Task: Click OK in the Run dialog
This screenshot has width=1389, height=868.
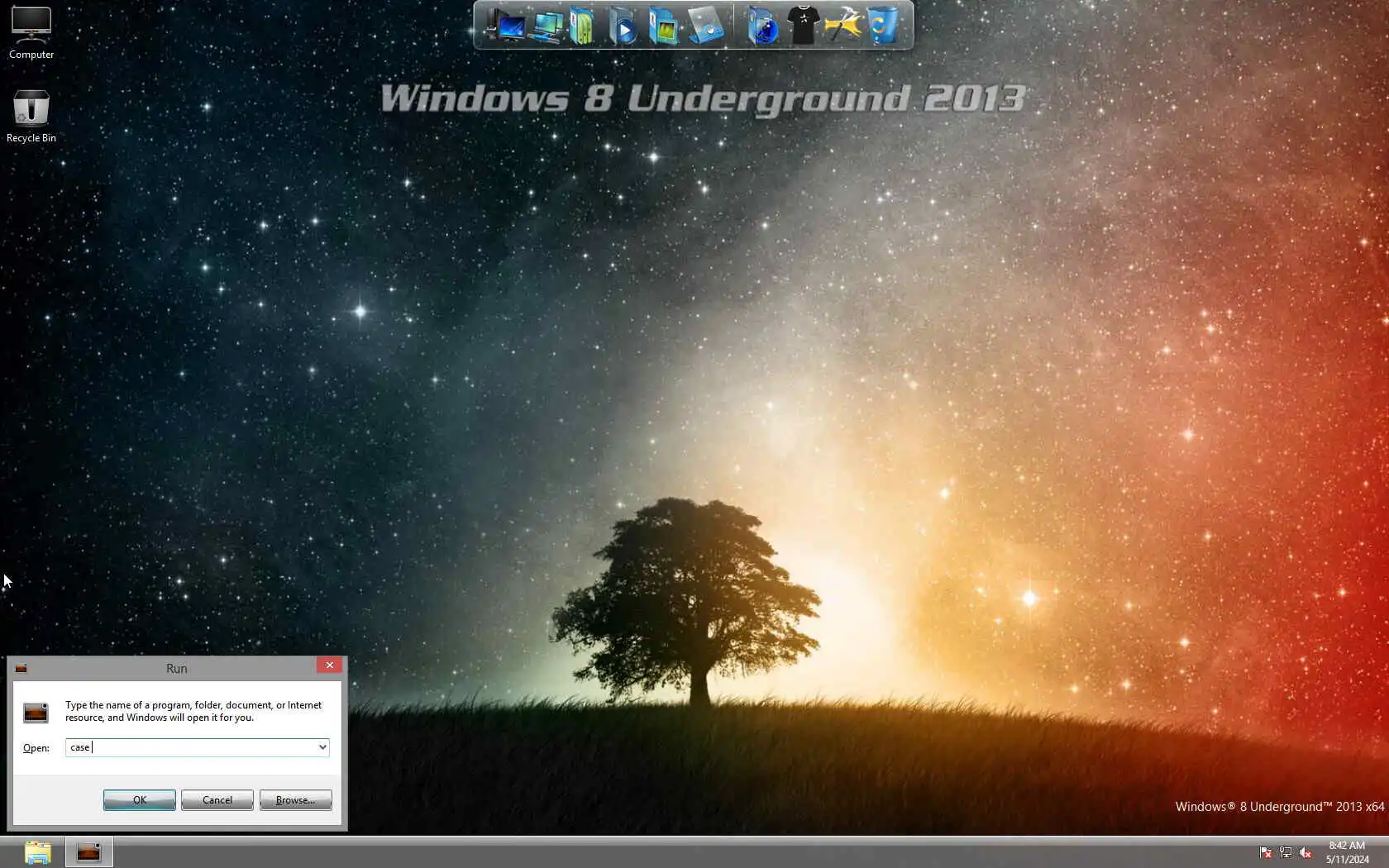Action: coord(139,800)
